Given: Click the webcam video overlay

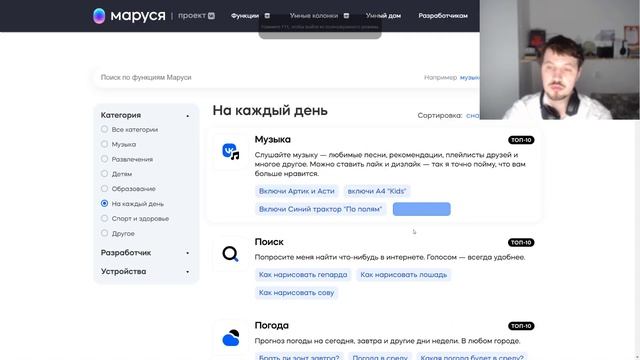Looking at the screenshot, I should [560, 60].
